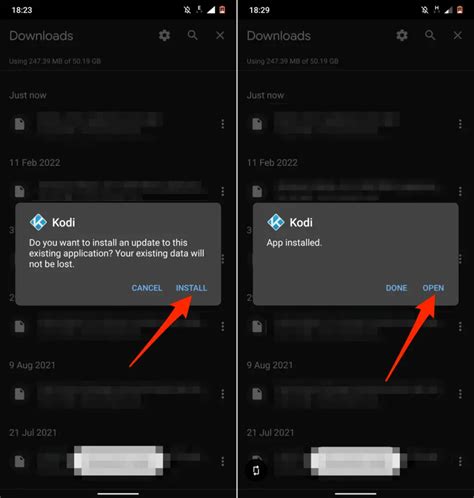
Task: Tap the screen rotation icon at bottom left of right screen
Action: pos(256,470)
